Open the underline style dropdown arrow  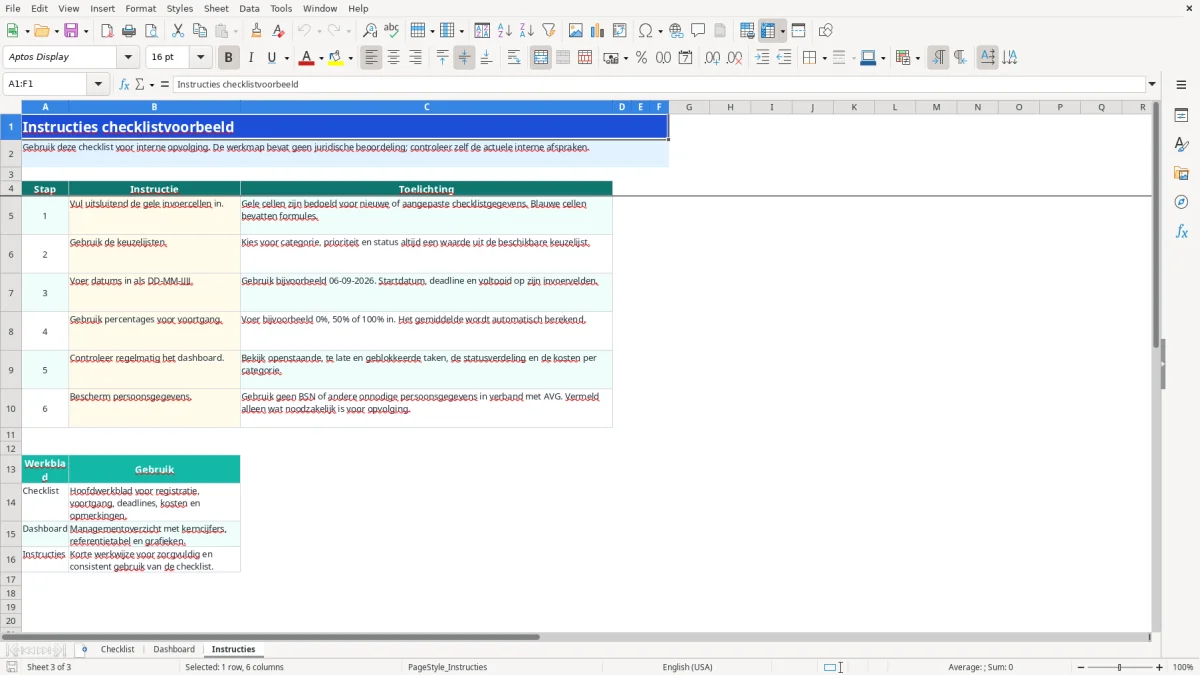point(286,58)
